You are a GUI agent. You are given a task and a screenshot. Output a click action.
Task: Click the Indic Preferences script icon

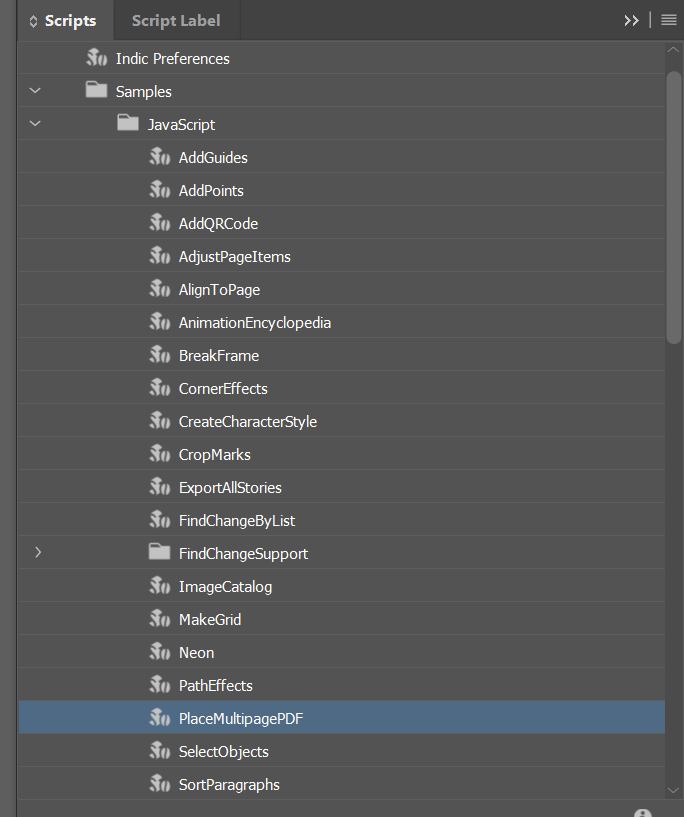point(97,58)
